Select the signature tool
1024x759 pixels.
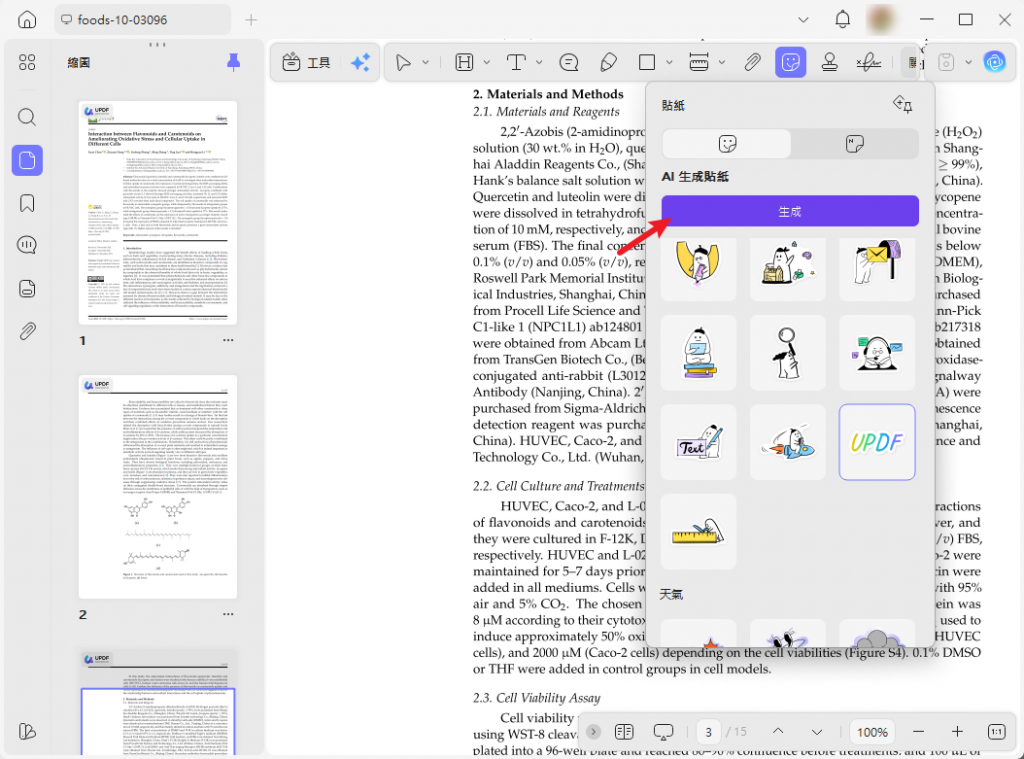tap(869, 63)
